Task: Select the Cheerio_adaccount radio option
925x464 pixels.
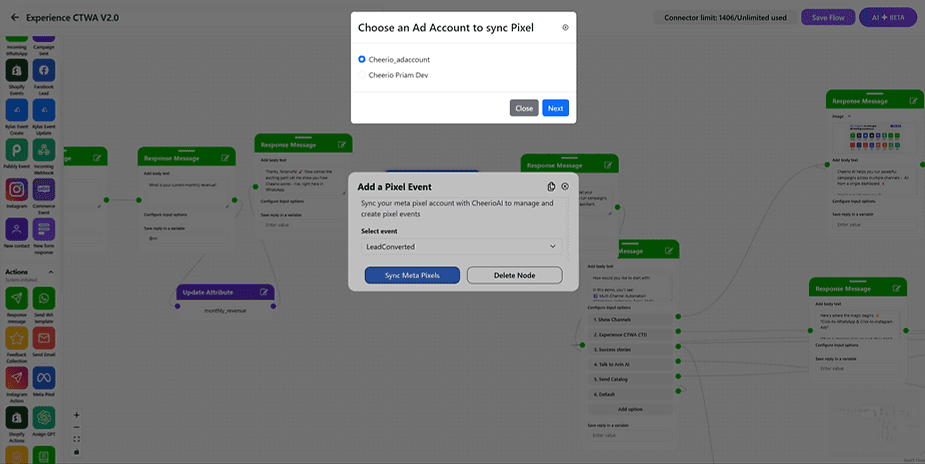Action: coord(362,60)
